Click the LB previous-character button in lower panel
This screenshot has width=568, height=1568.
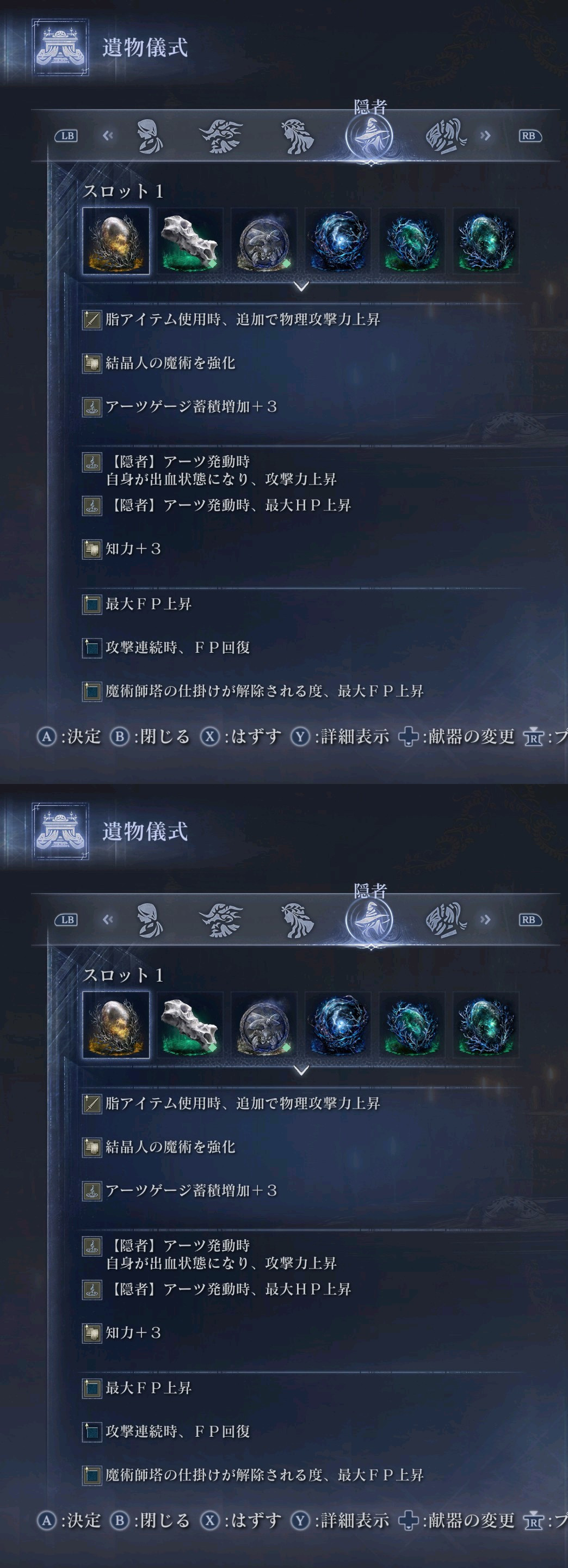pyautogui.click(x=67, y=920)
